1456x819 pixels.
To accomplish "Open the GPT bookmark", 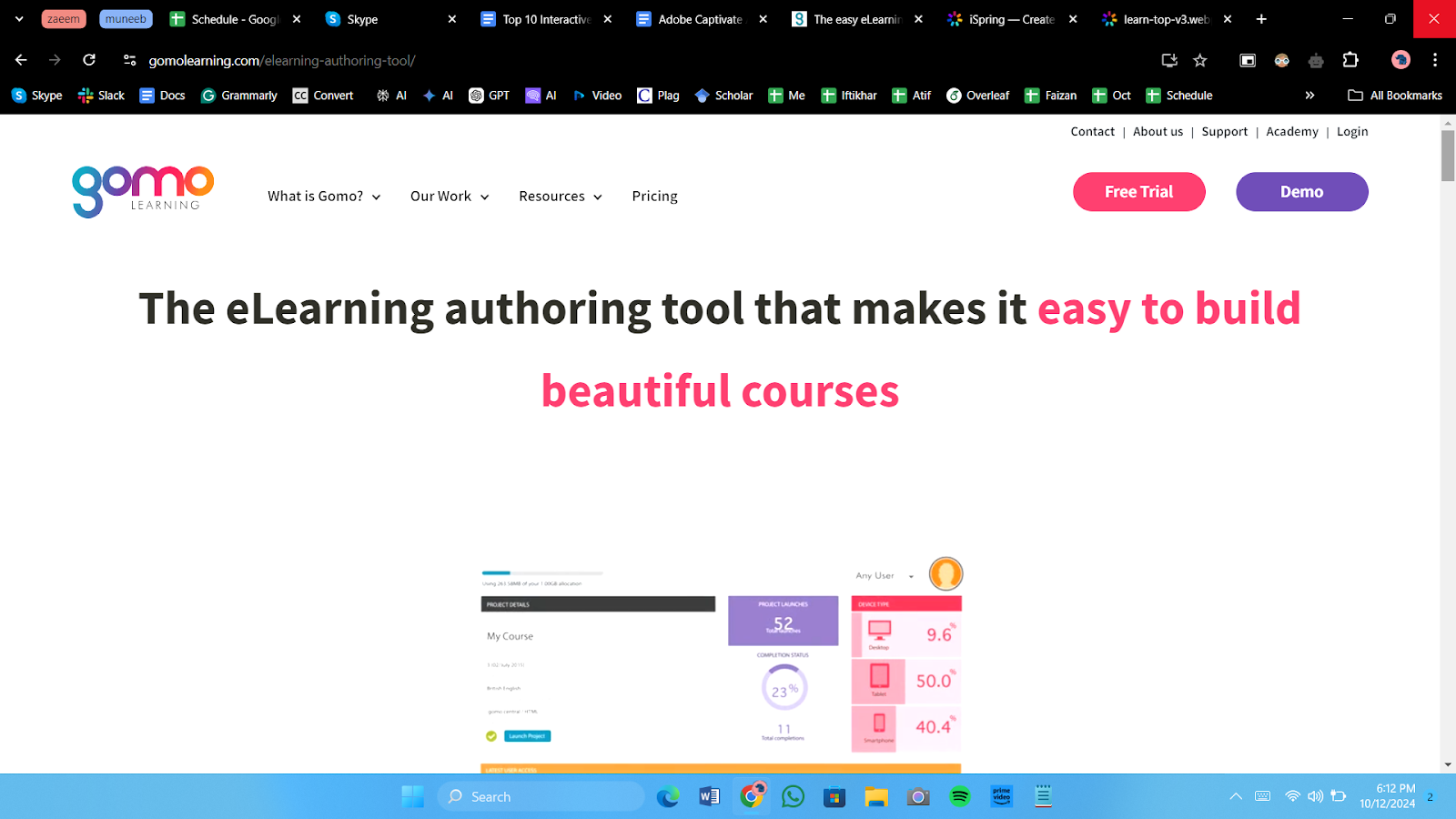I will click(490, 96).
